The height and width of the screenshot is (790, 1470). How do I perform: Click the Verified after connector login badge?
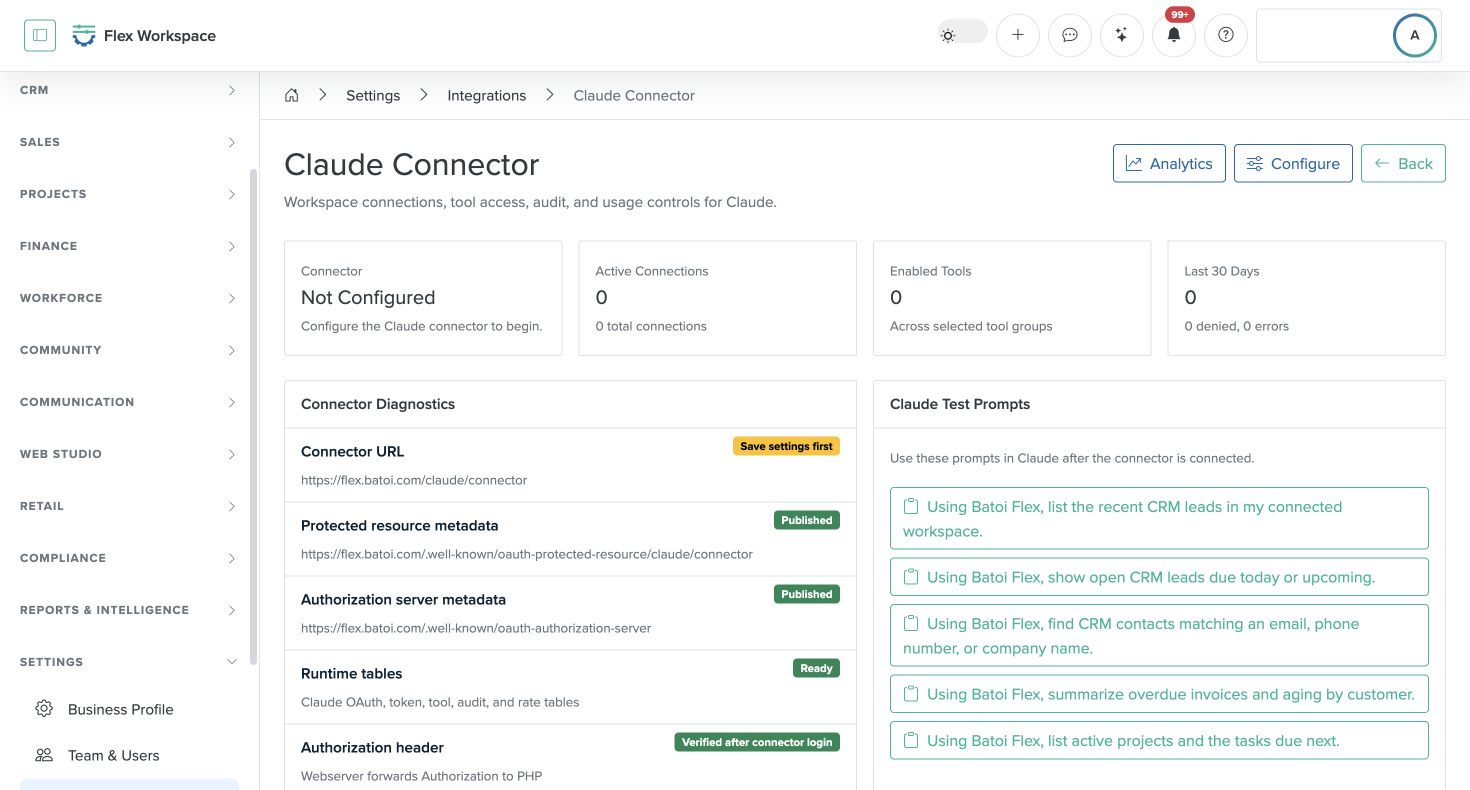757,742
